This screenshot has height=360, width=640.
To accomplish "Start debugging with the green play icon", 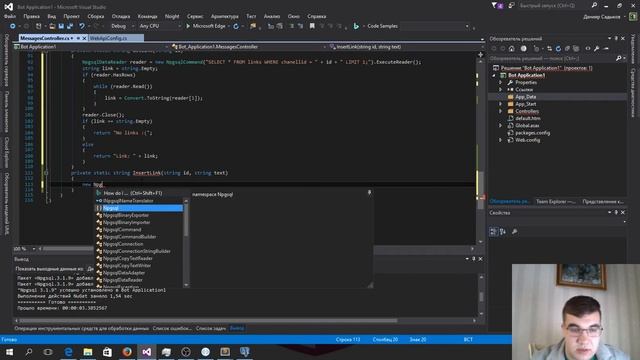I will coord(188,26).
